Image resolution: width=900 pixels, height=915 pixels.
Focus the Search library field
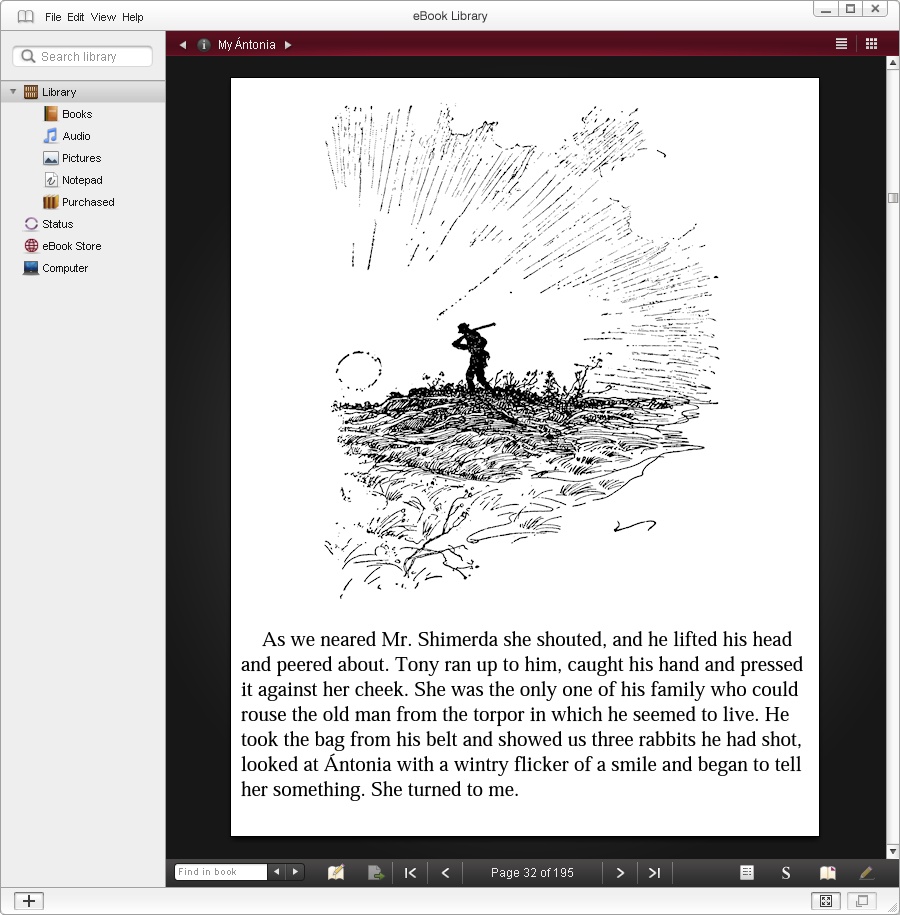(82, 57)
